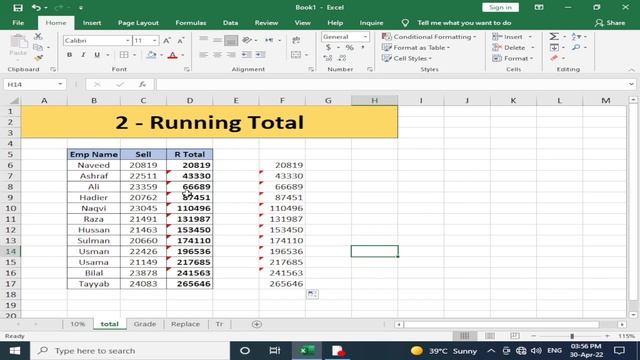Click the font color red A swatch

pos(173,55)
